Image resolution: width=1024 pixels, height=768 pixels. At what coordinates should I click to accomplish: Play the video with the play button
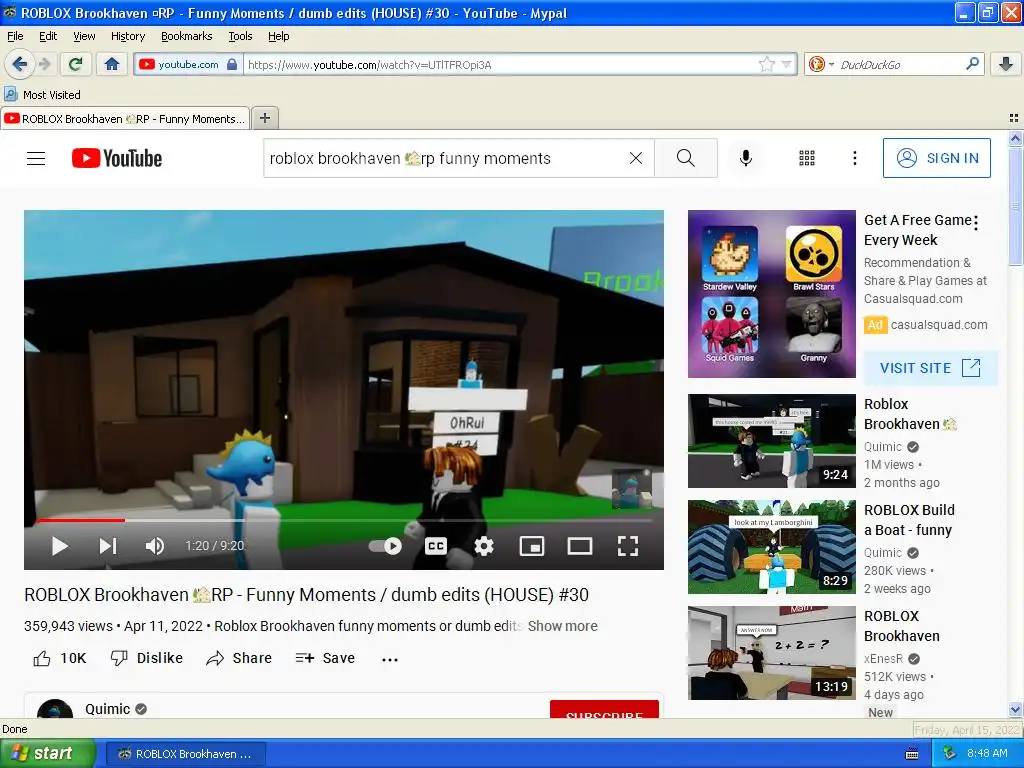[59, 546]
